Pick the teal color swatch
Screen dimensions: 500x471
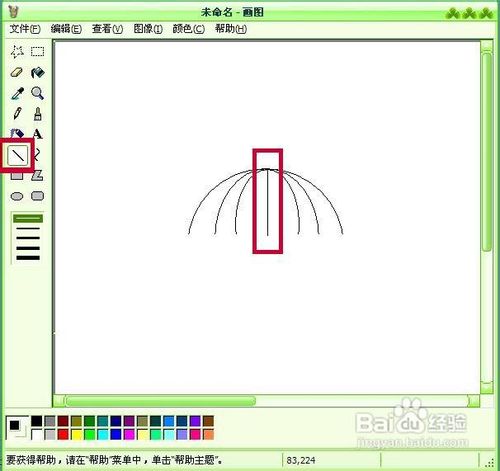point(103,421)
